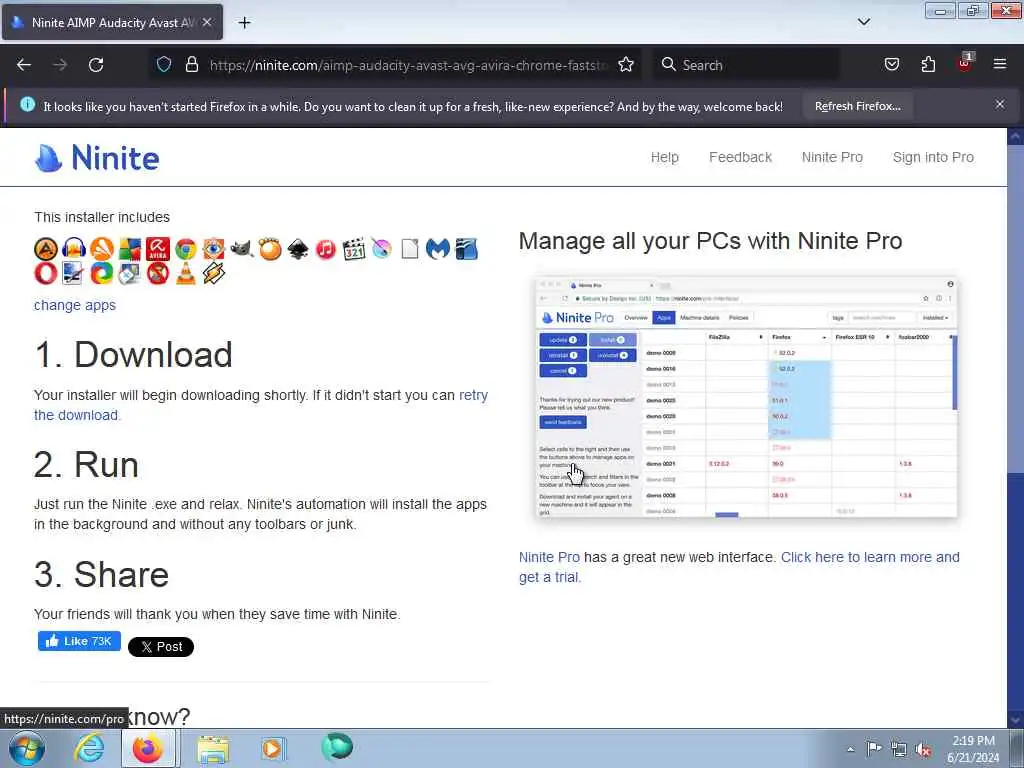
Task: Click the FastStone eye icon
Action: point(214,249)
